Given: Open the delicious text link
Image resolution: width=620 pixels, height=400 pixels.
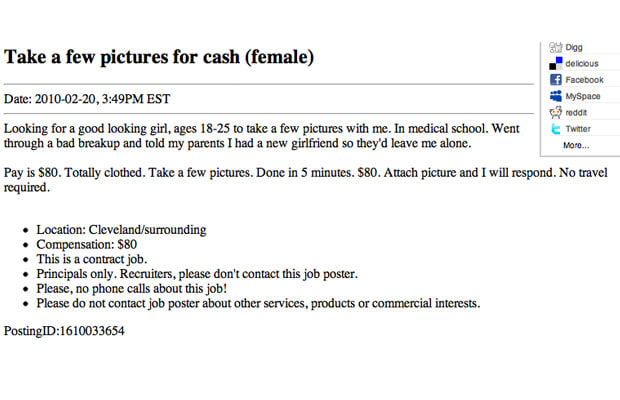Looking at the screenshot, I should [x=582, y=64].
